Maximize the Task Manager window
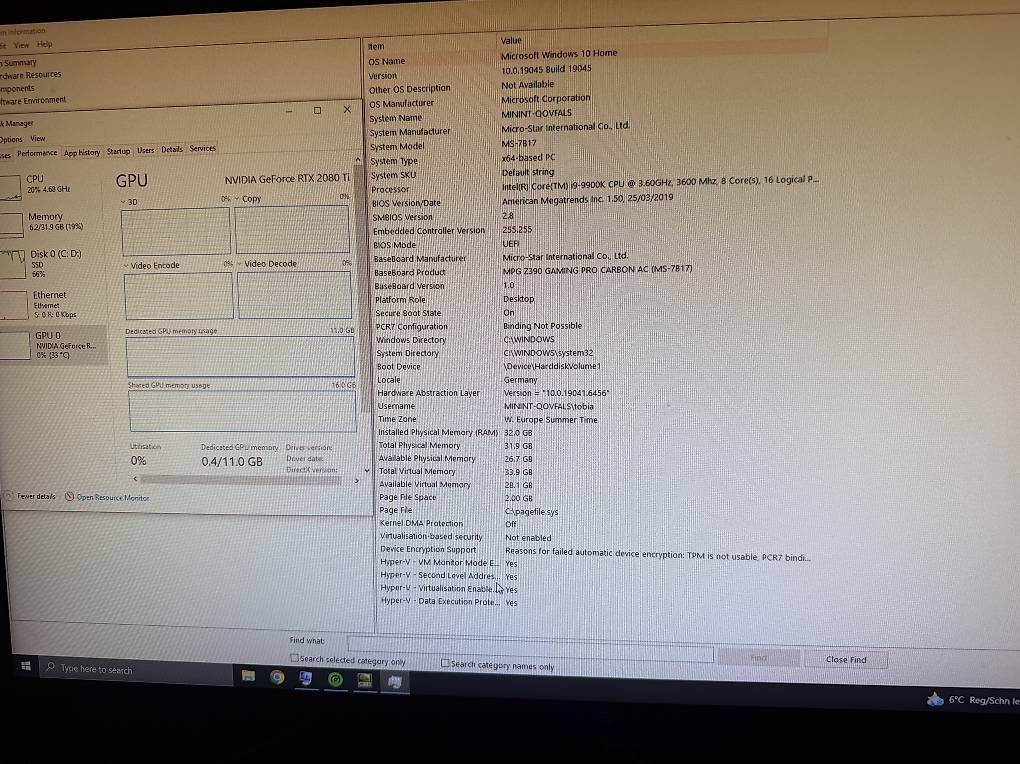The width and height of the screenshot is (1020, 764). 317,111
